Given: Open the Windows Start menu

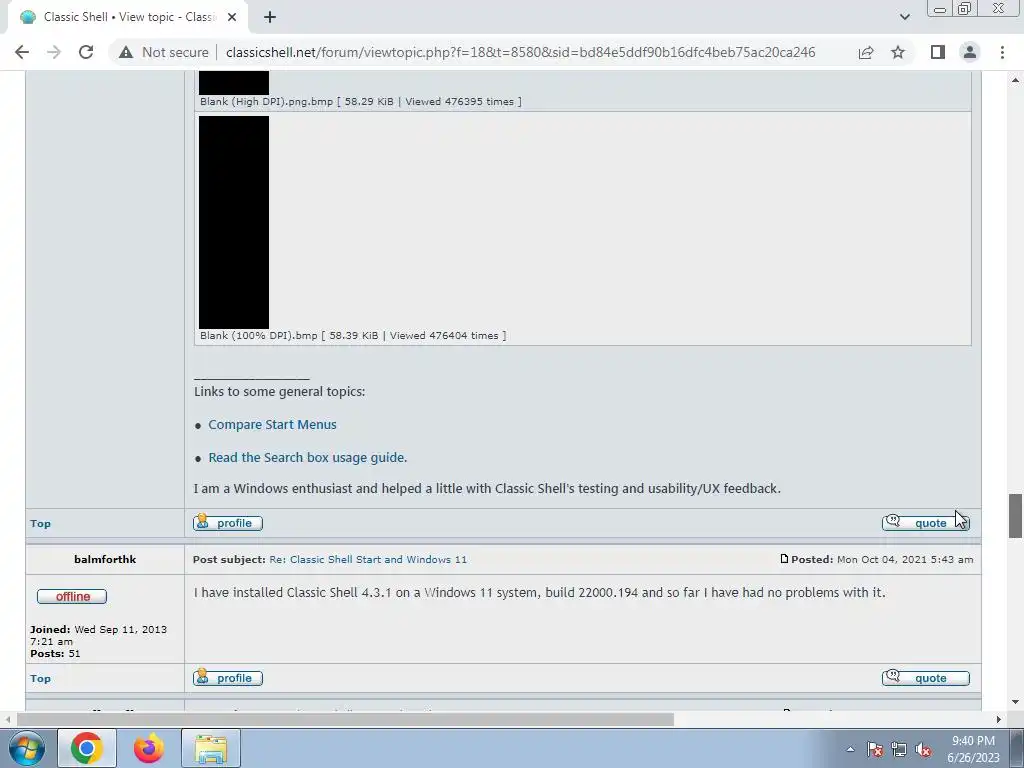Looking at the screenshot, I should point(26,748).
